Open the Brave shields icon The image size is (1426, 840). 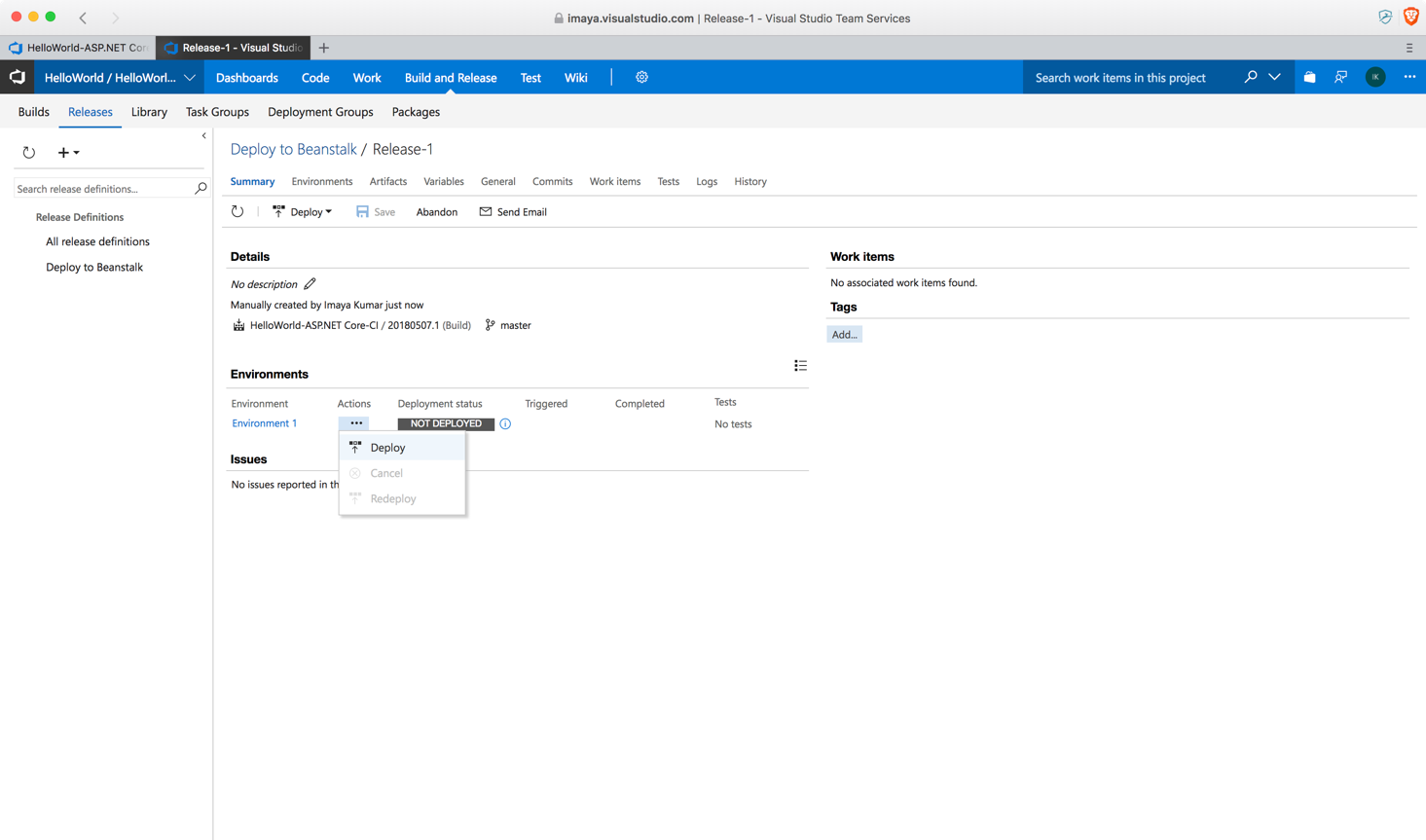(1411, 18)
